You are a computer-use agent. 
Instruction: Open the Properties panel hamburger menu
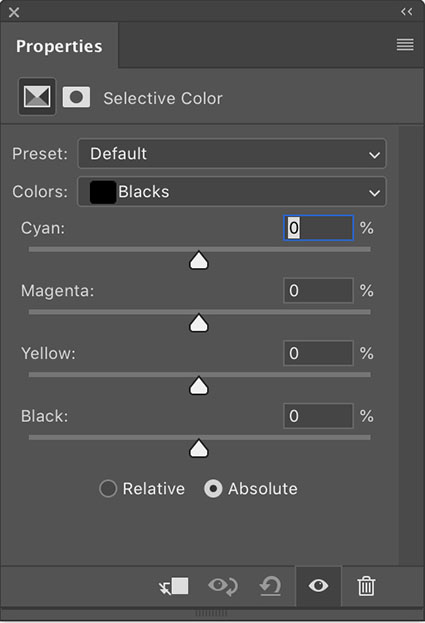(405, 44)
